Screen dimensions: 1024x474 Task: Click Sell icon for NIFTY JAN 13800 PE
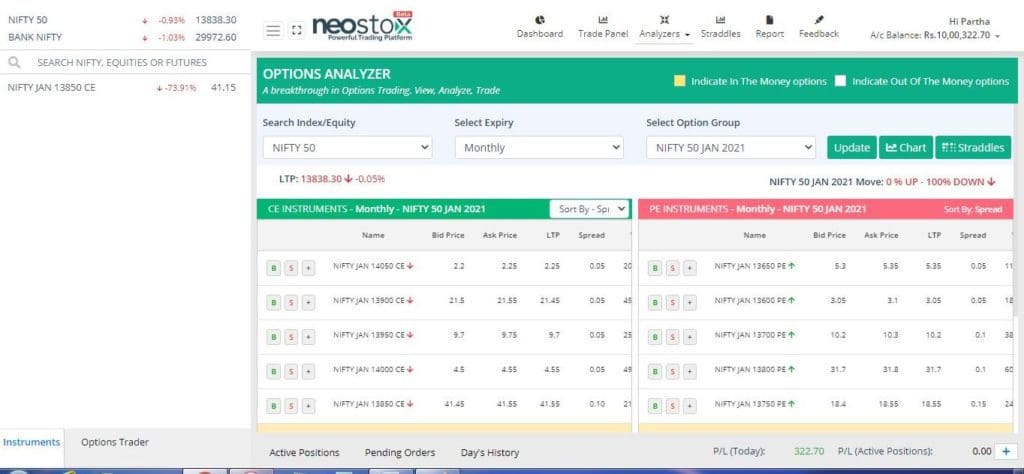click(x=673, y=371)
